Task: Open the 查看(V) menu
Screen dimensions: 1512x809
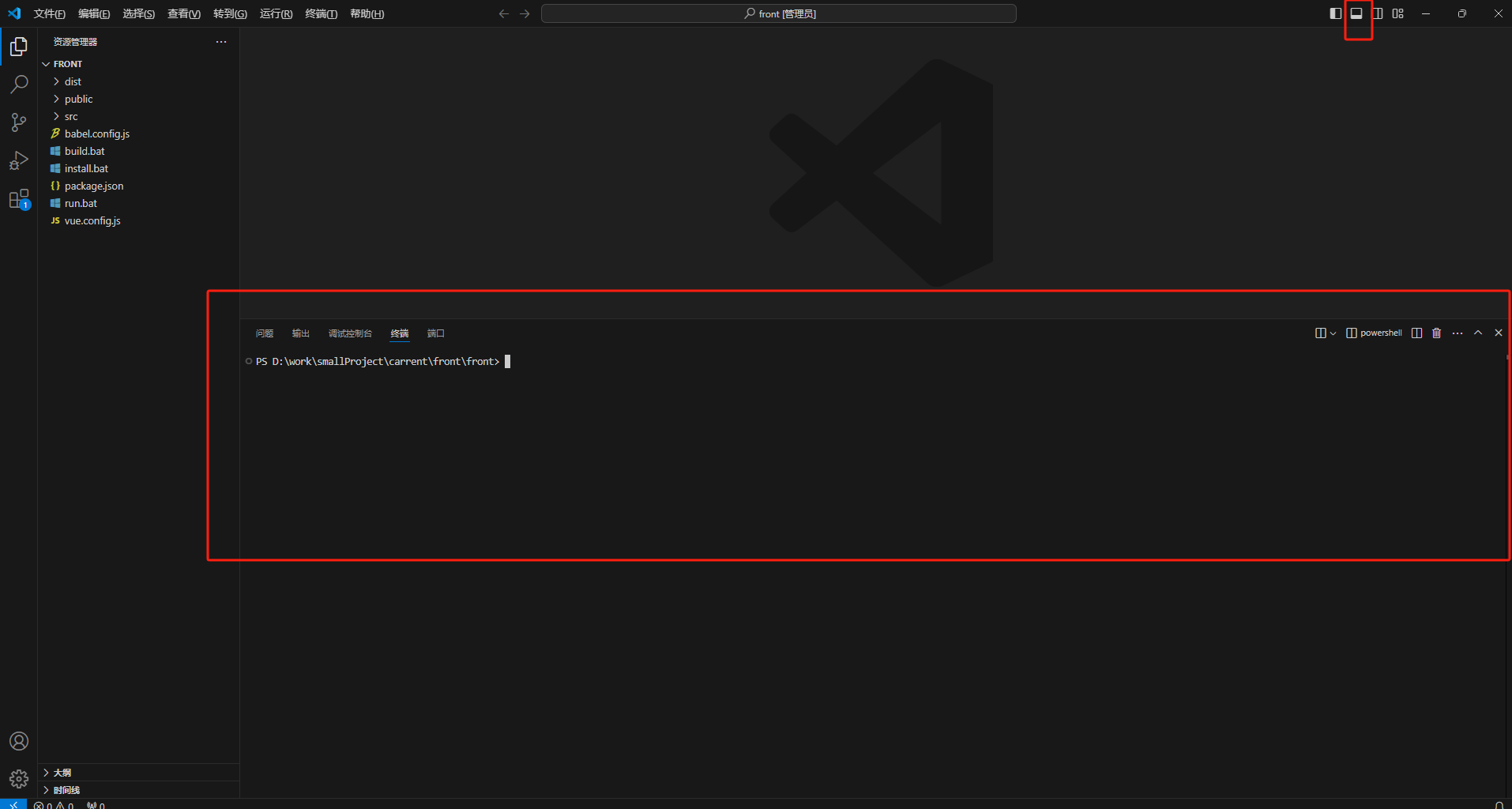Action: pyautogui.click(x=184, y=13)
